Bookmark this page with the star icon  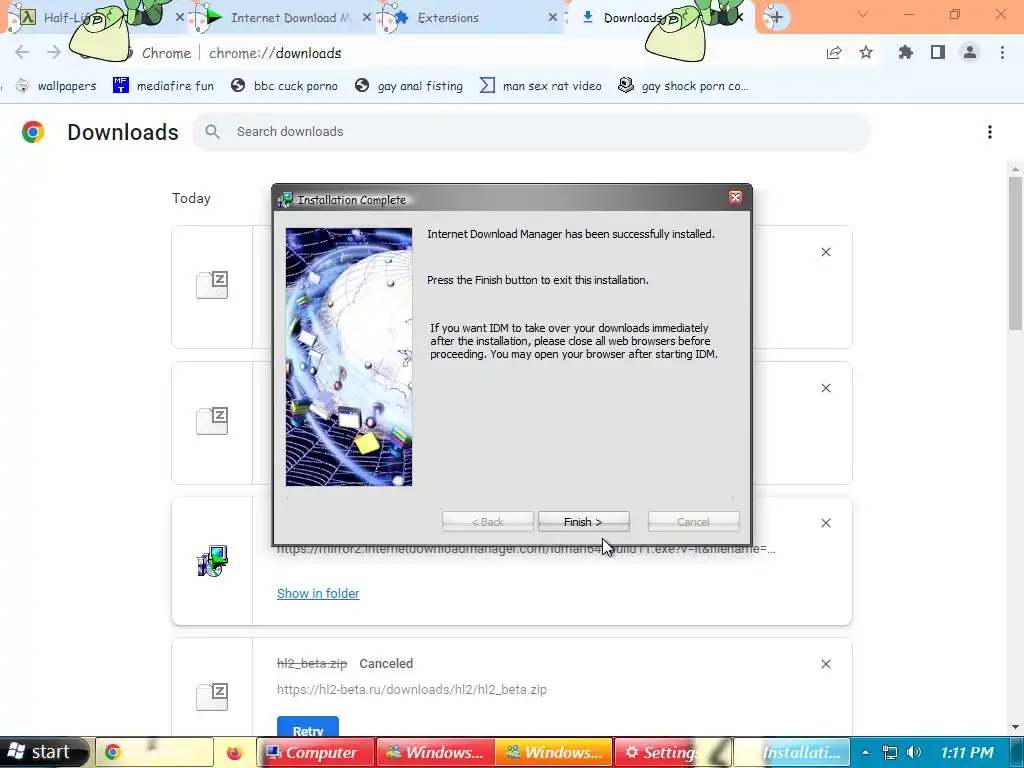[866, 53]
